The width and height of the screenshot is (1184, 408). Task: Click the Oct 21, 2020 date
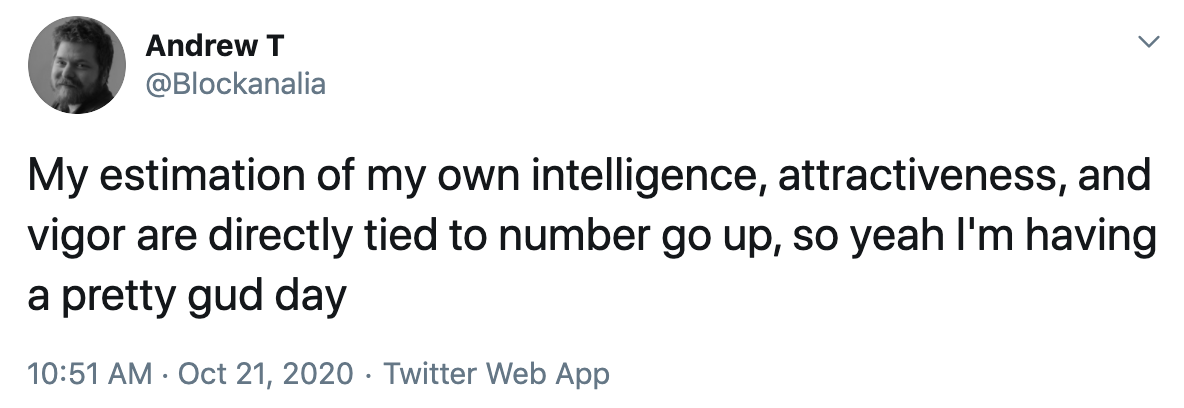point(265,373)
